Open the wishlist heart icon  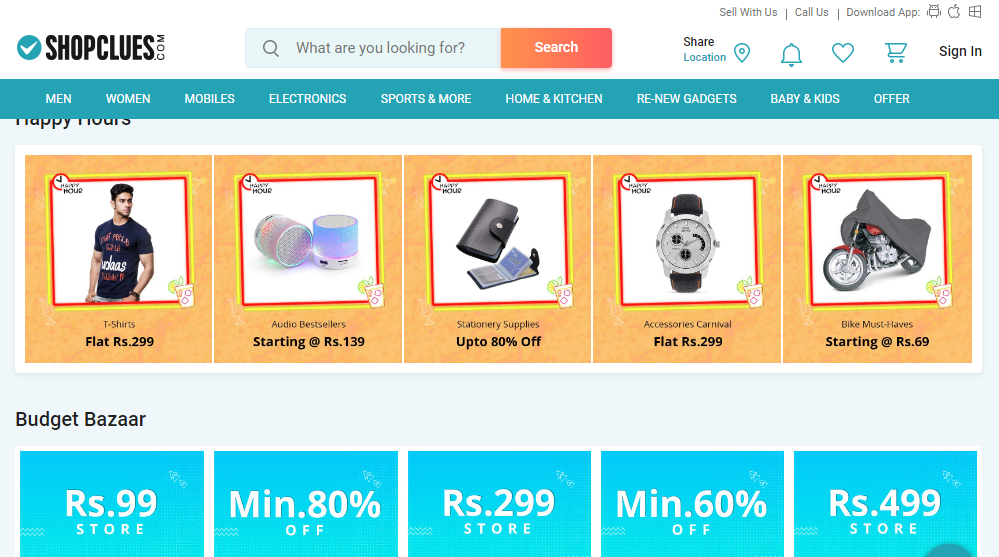point(843,53)
